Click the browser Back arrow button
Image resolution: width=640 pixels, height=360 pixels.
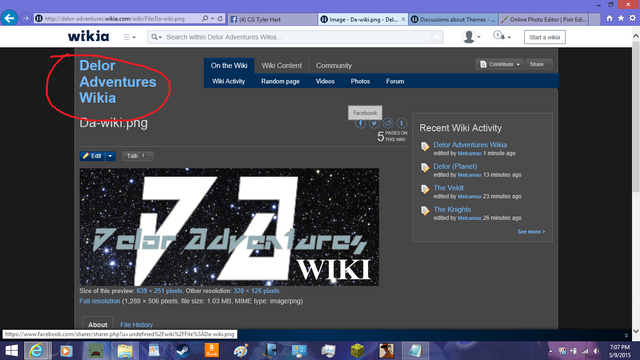[9, 18]
